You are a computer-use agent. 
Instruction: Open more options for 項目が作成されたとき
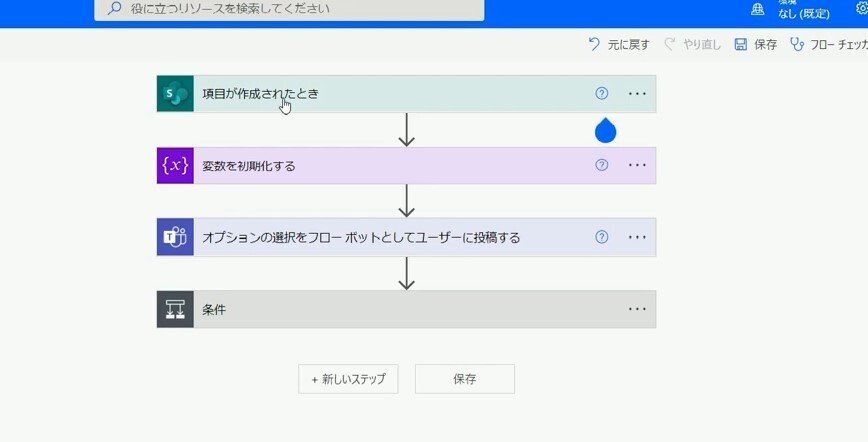(x=637, y=94)
